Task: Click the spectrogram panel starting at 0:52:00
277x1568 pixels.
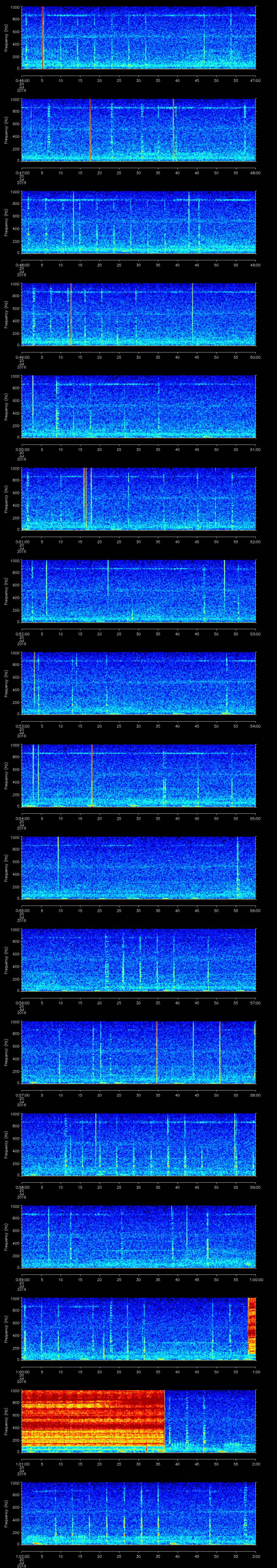Action: (x=139, y=591)
